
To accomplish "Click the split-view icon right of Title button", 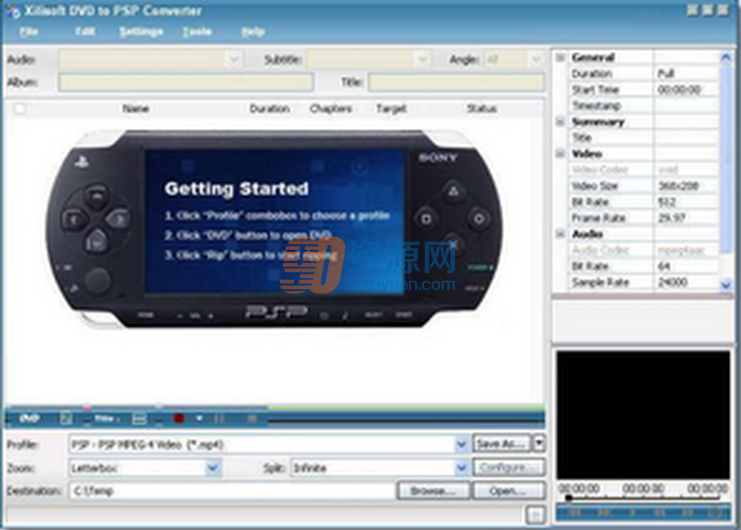I will [139, 419].
